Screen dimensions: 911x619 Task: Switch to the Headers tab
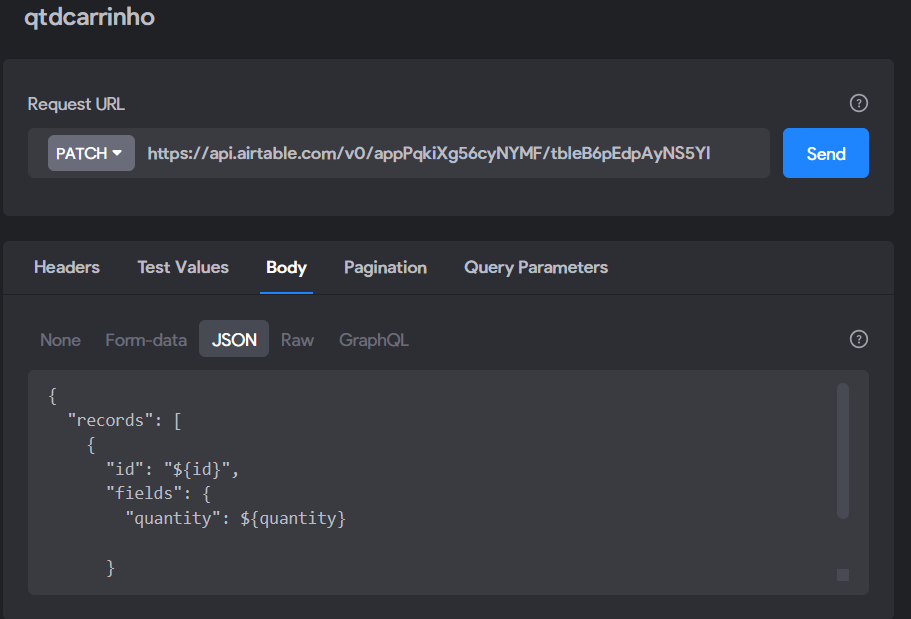coord(67,267)
